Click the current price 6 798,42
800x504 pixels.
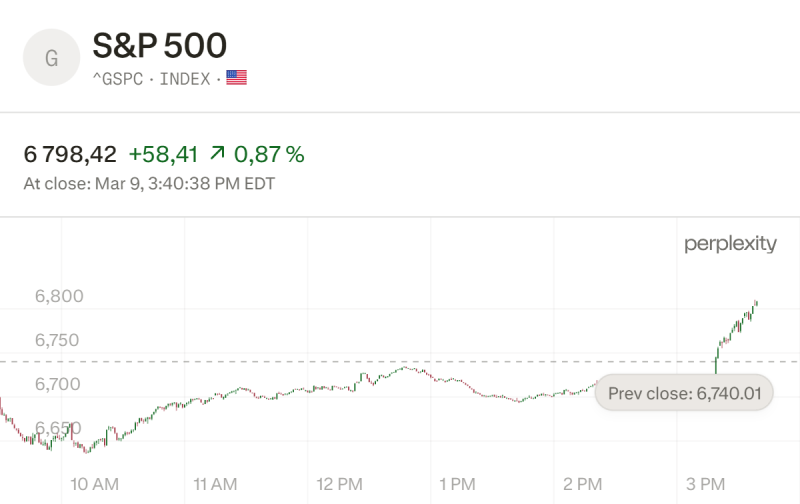coord(70,154)
